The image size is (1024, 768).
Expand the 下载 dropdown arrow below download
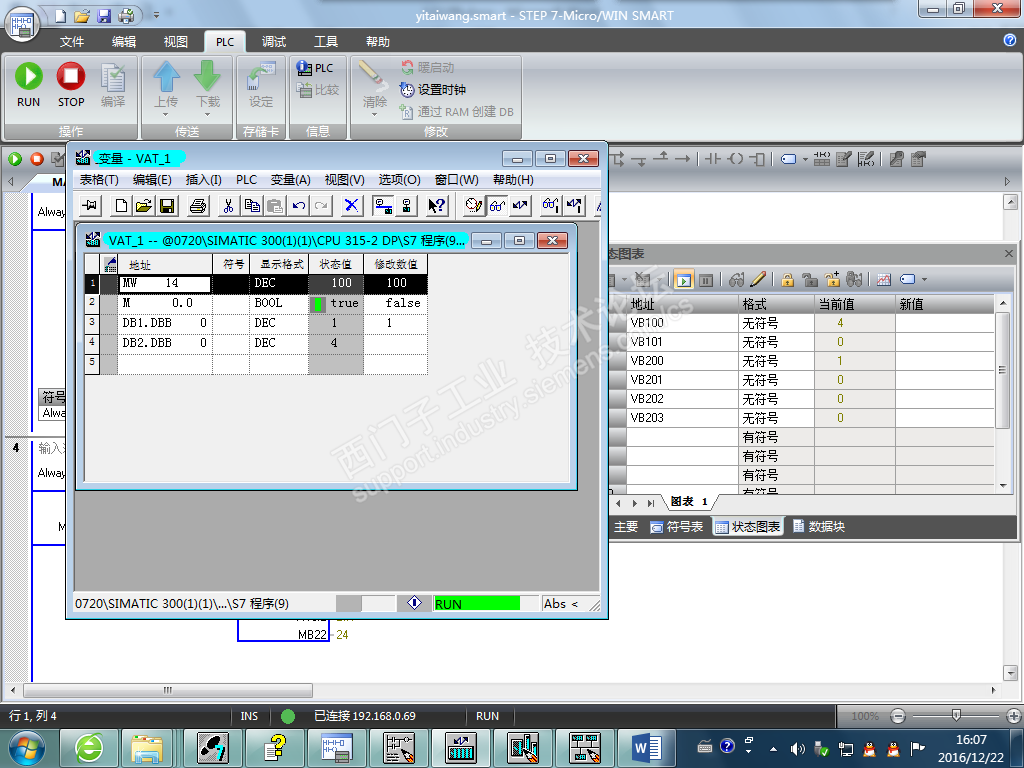[x=208, y=115]
